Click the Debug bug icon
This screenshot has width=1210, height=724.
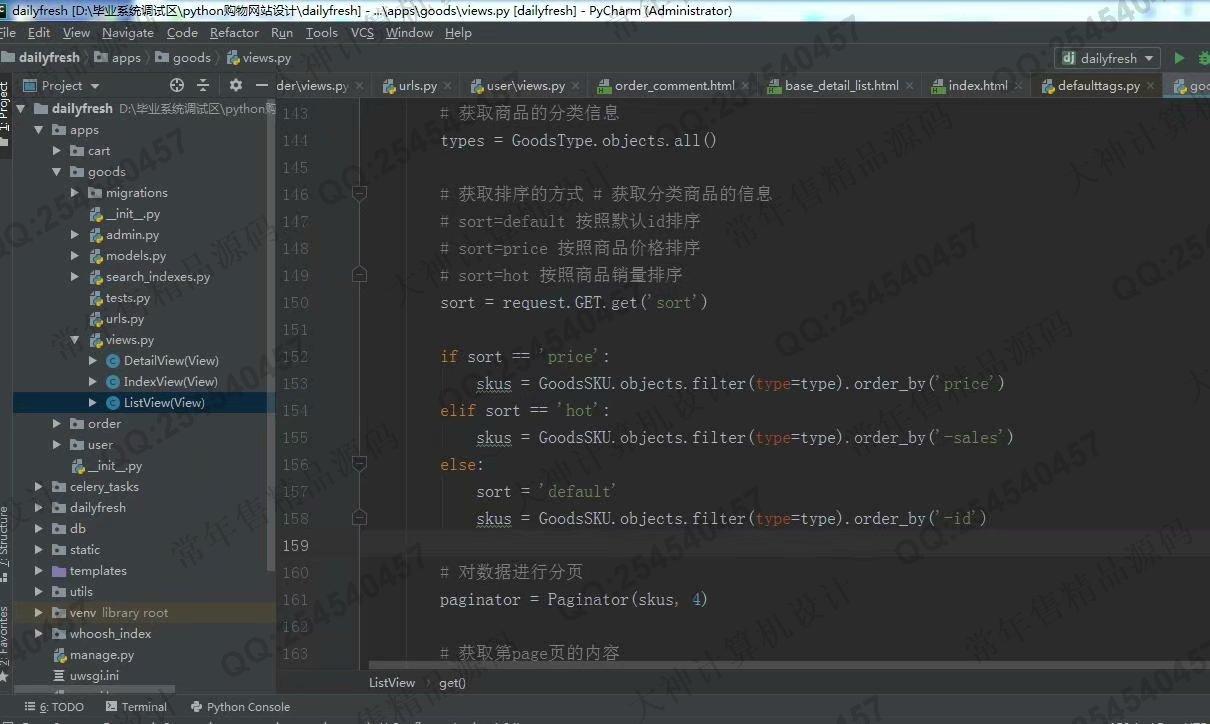click(1203, 58)
